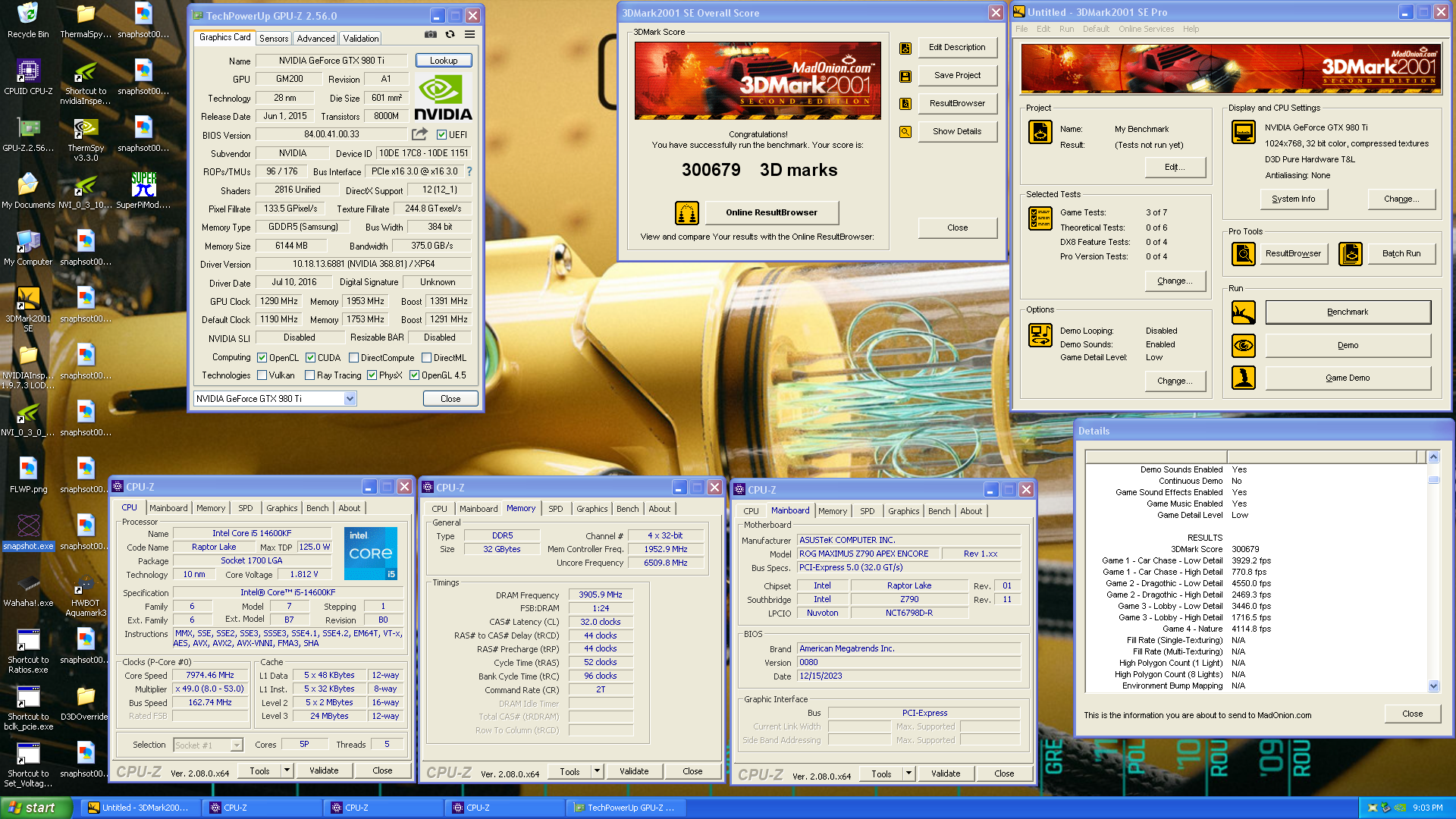
Task: Click the ResultBrowser icon in score window
Action: click(905, 104)
